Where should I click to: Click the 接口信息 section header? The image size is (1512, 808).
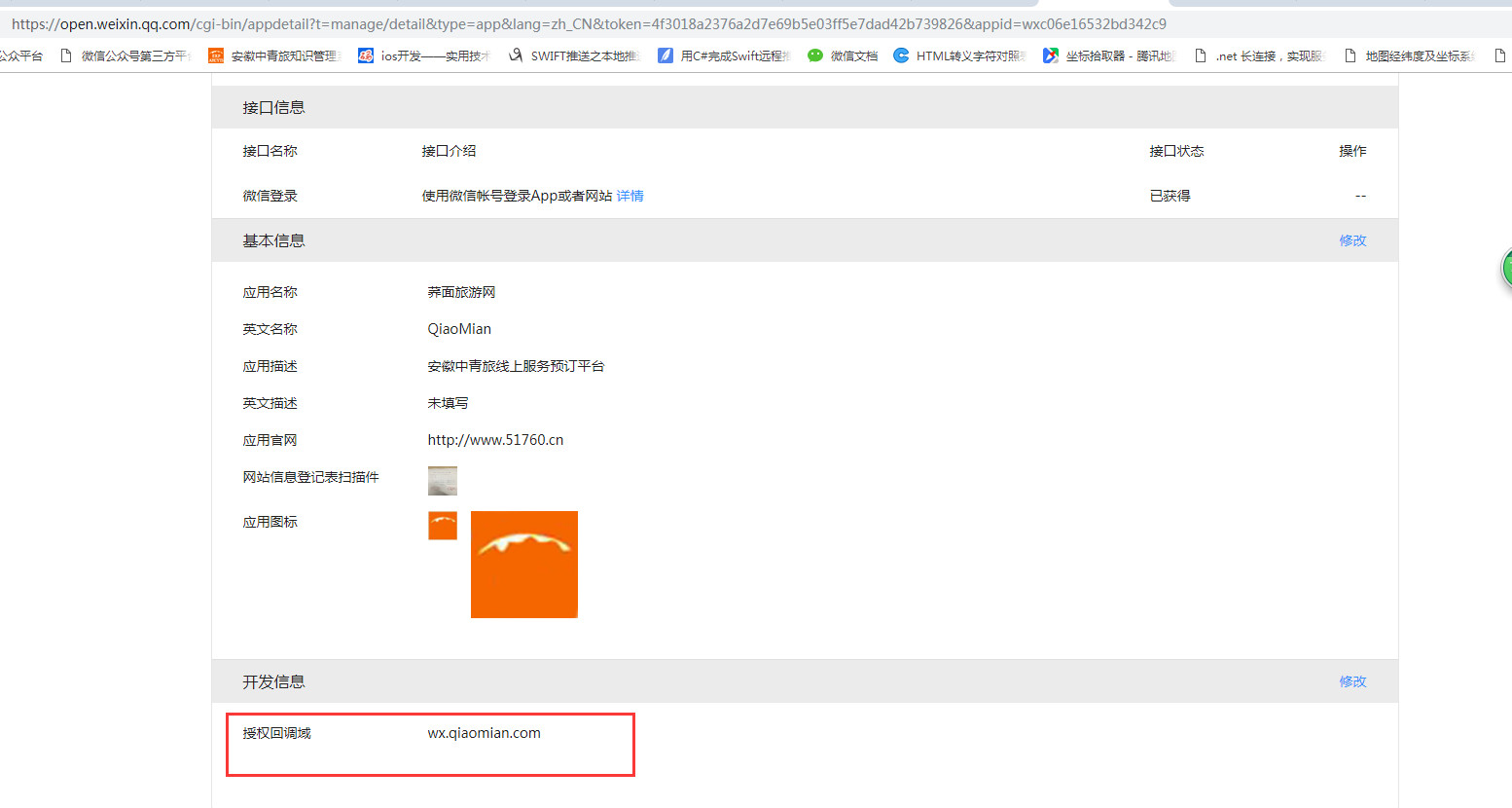point(805,107)
